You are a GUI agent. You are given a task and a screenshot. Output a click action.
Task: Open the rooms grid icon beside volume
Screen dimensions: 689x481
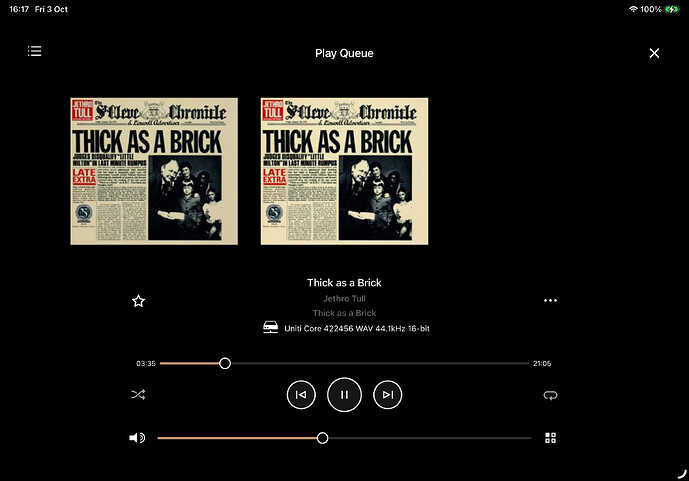pyautogui.click(x=550, y=438)
